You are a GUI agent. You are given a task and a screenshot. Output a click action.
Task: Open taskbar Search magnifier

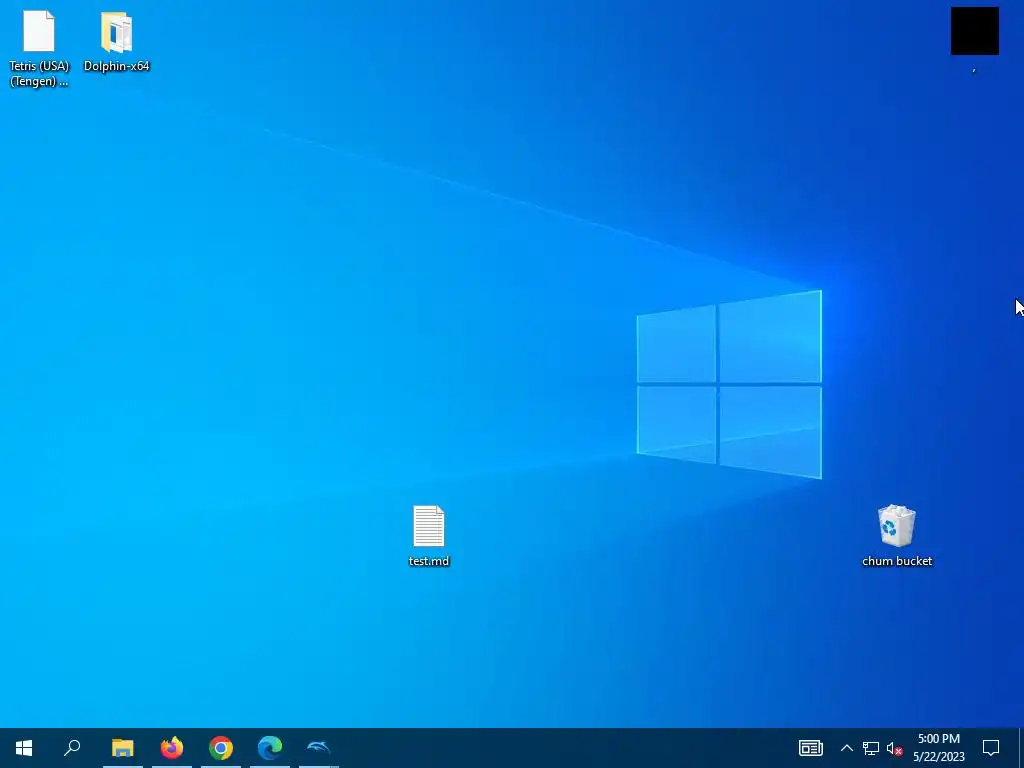point(72,748)
